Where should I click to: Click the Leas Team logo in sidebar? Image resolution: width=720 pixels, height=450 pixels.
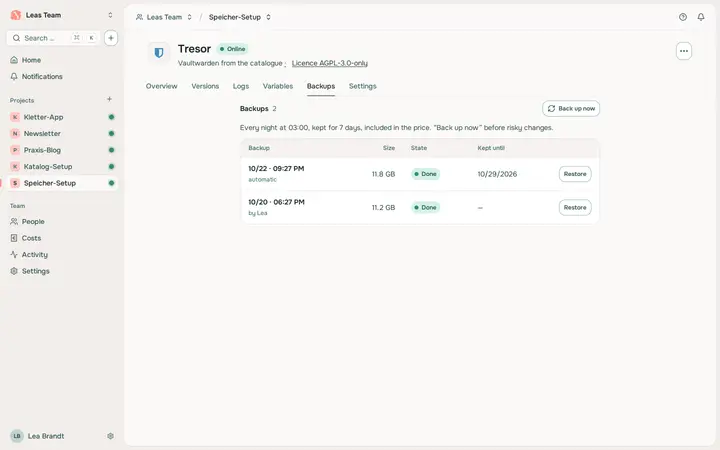(16, 15)
